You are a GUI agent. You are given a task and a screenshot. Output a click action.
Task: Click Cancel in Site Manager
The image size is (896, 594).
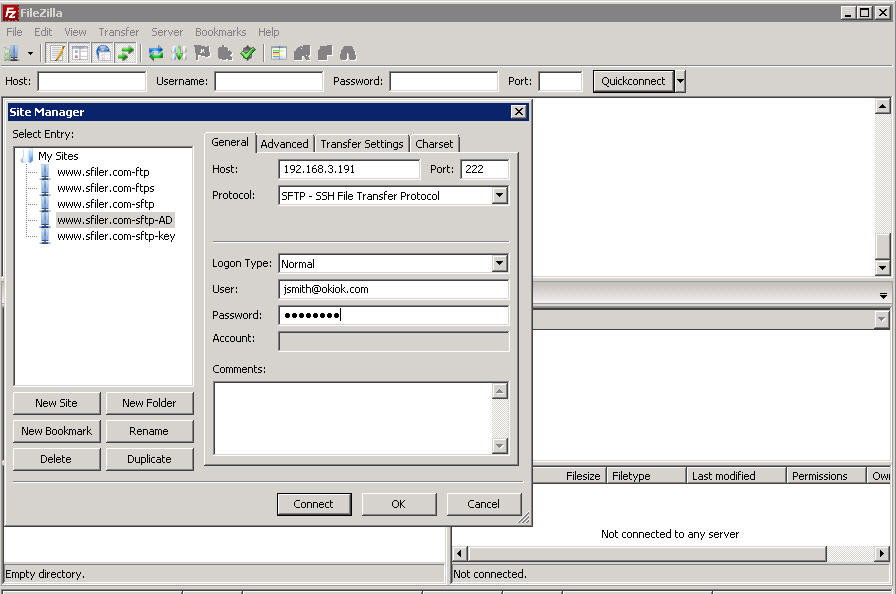coord(483,504)
